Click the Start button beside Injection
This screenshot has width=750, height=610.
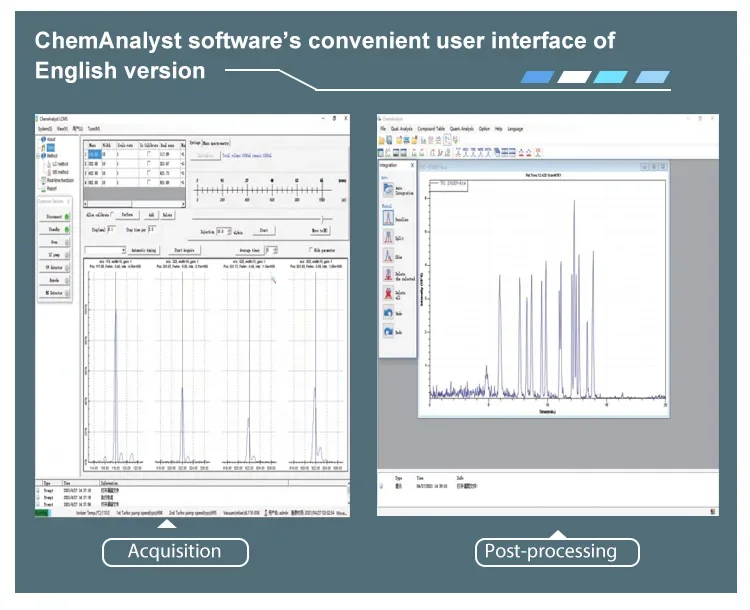click(x=264, y=231)
